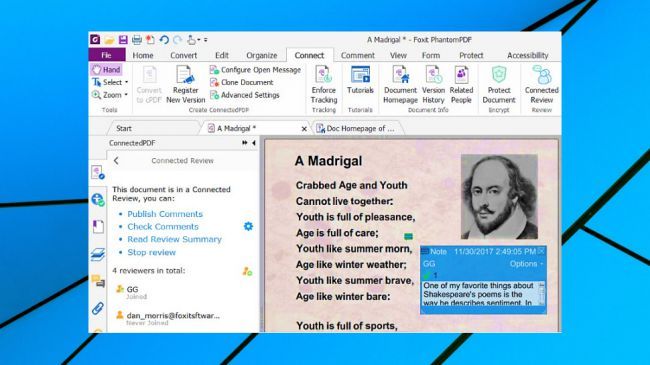
Task: Select the Comment ribbon tab
Action: click(357, 55)
